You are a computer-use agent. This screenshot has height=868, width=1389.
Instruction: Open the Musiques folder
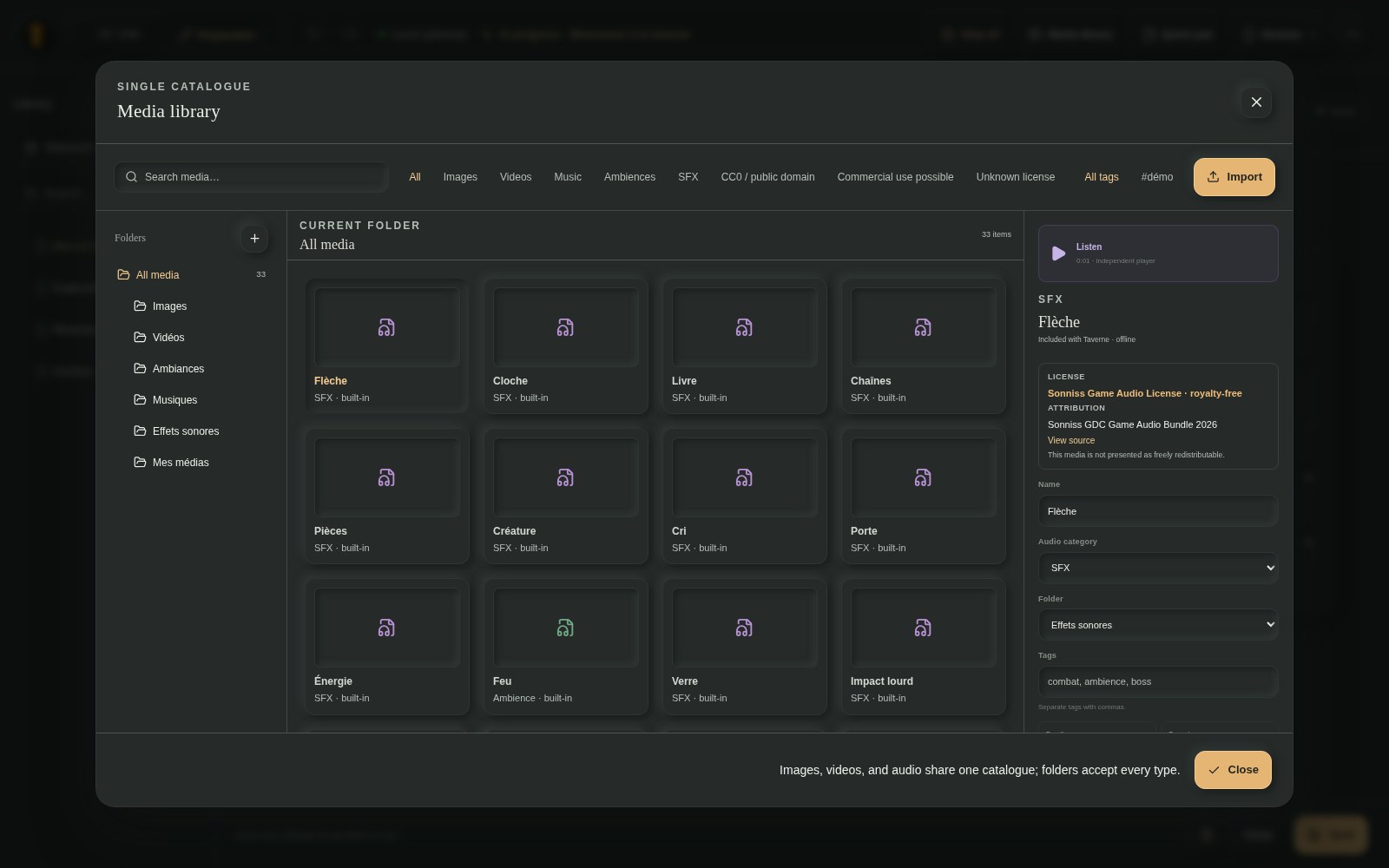(x=200, y=400)
